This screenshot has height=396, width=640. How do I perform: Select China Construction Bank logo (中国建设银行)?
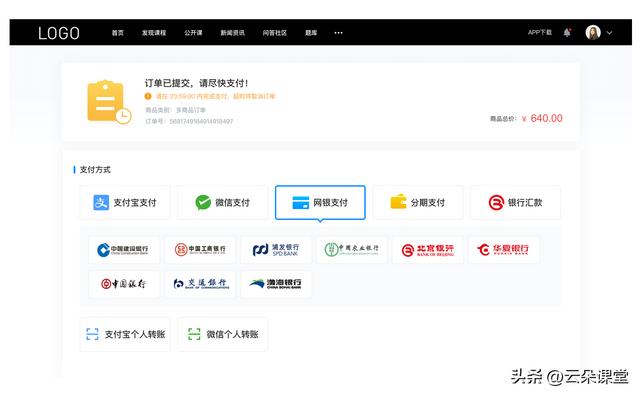click(x=124, y=249)
